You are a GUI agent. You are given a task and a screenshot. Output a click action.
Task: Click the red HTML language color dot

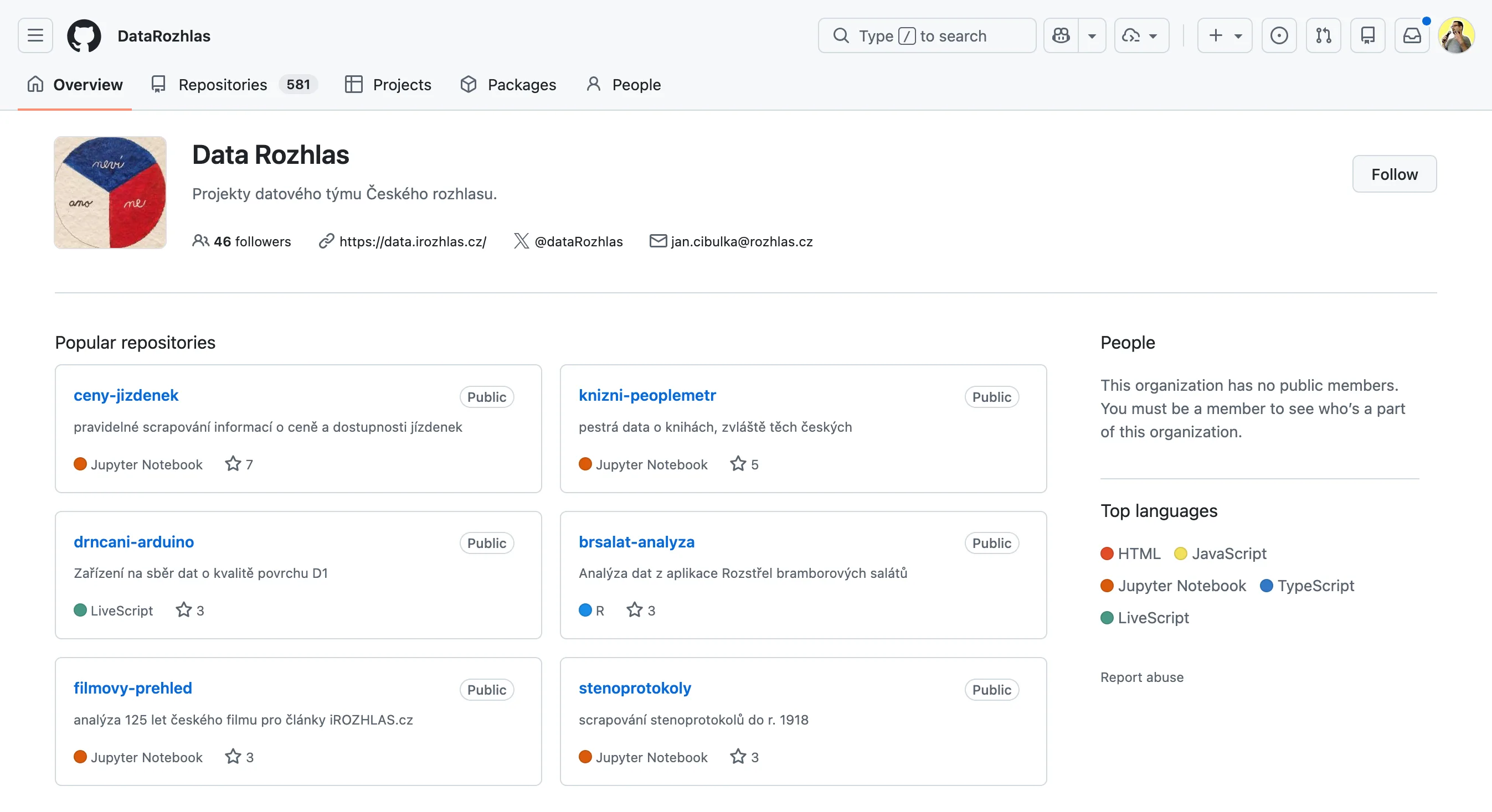pos(1107,554)
